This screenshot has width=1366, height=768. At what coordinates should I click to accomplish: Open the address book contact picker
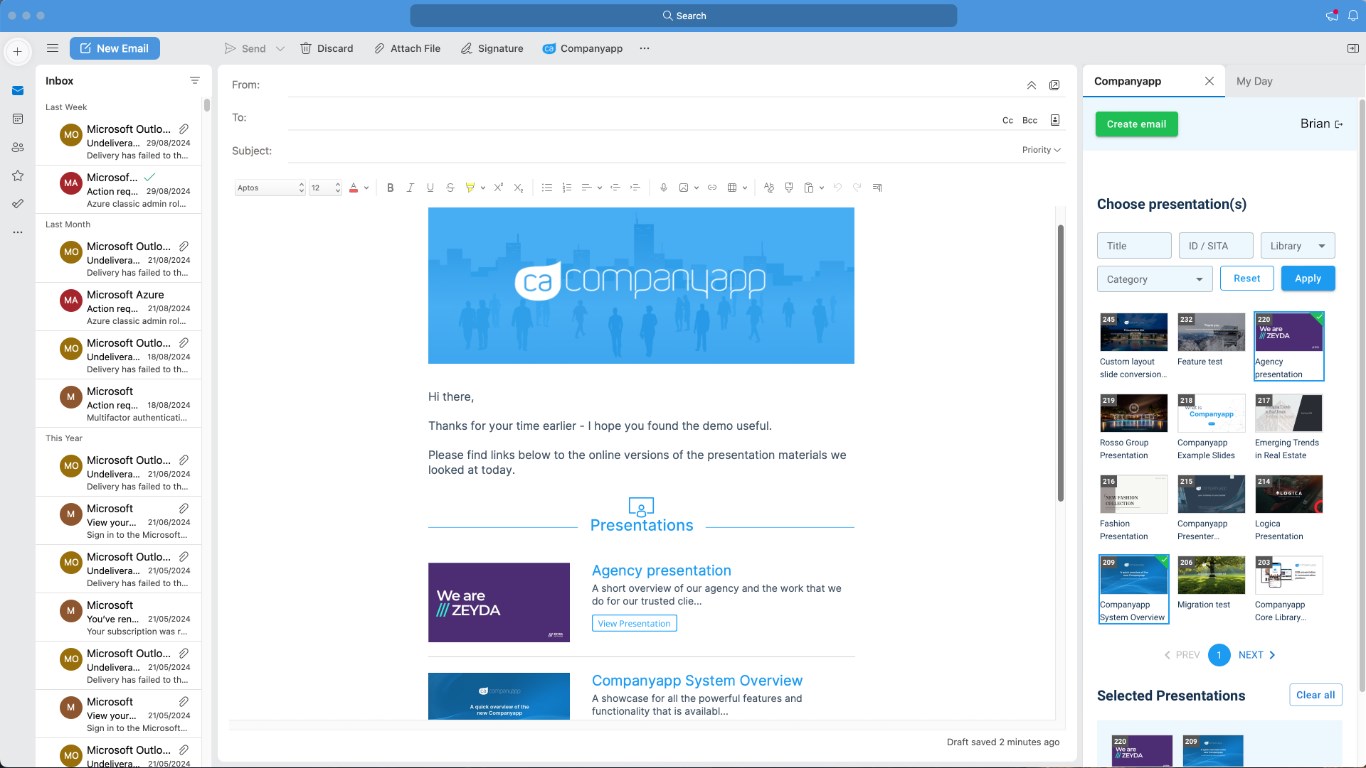pyautogui.click(x=1055, y=120)
